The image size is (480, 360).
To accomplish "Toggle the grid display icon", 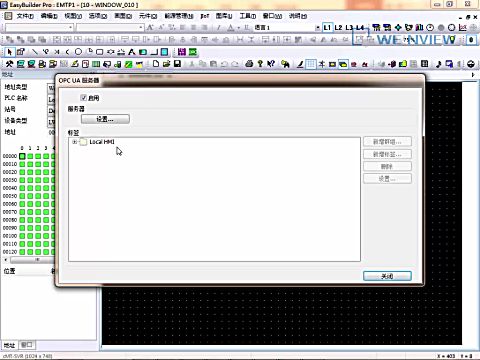I will coord(310,64).
